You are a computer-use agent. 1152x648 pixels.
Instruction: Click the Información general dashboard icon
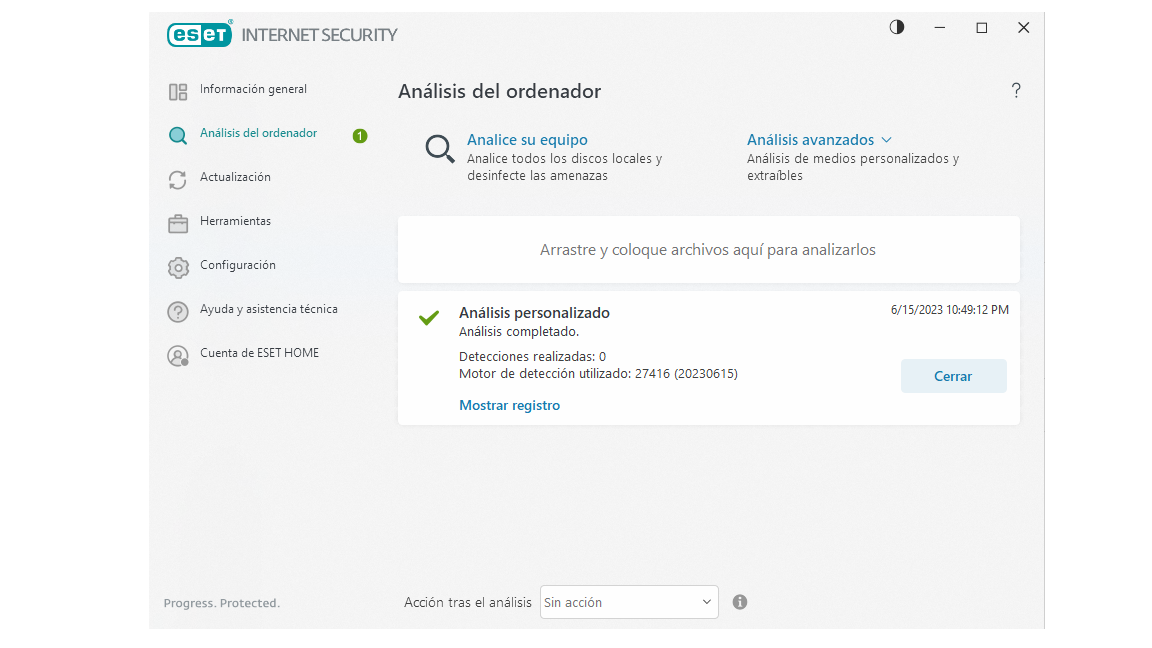(178, 92)
